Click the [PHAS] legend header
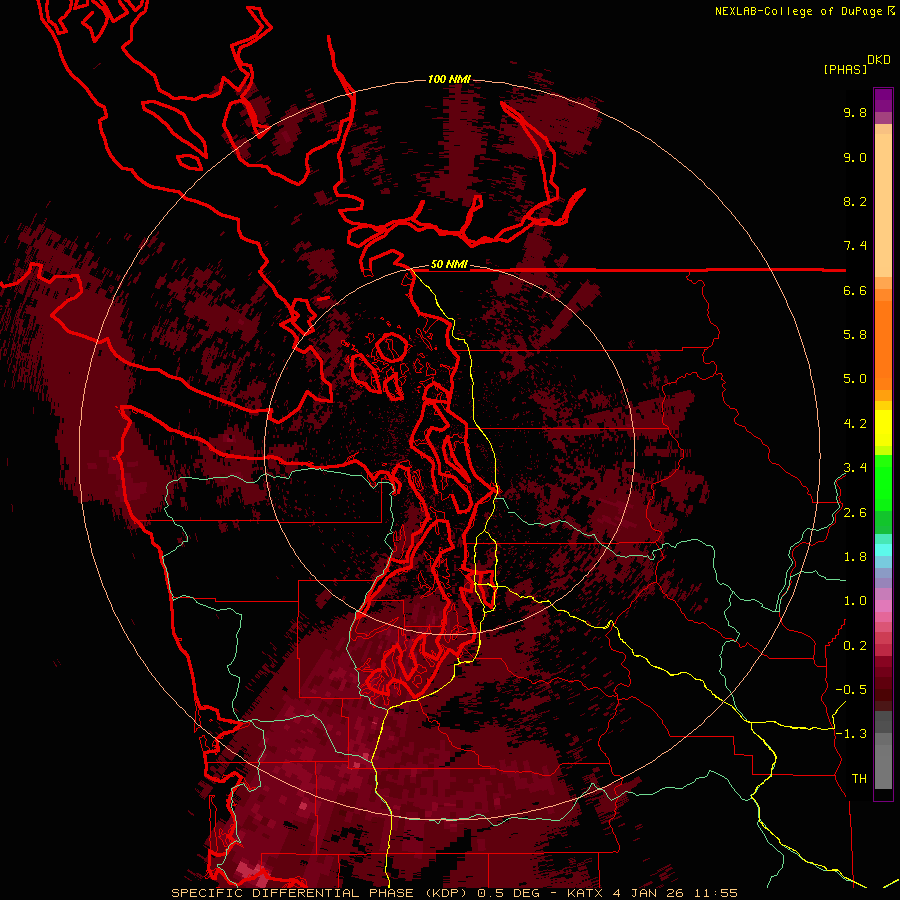900x900 pixels. pyautogui.click(x=845, y=69)
